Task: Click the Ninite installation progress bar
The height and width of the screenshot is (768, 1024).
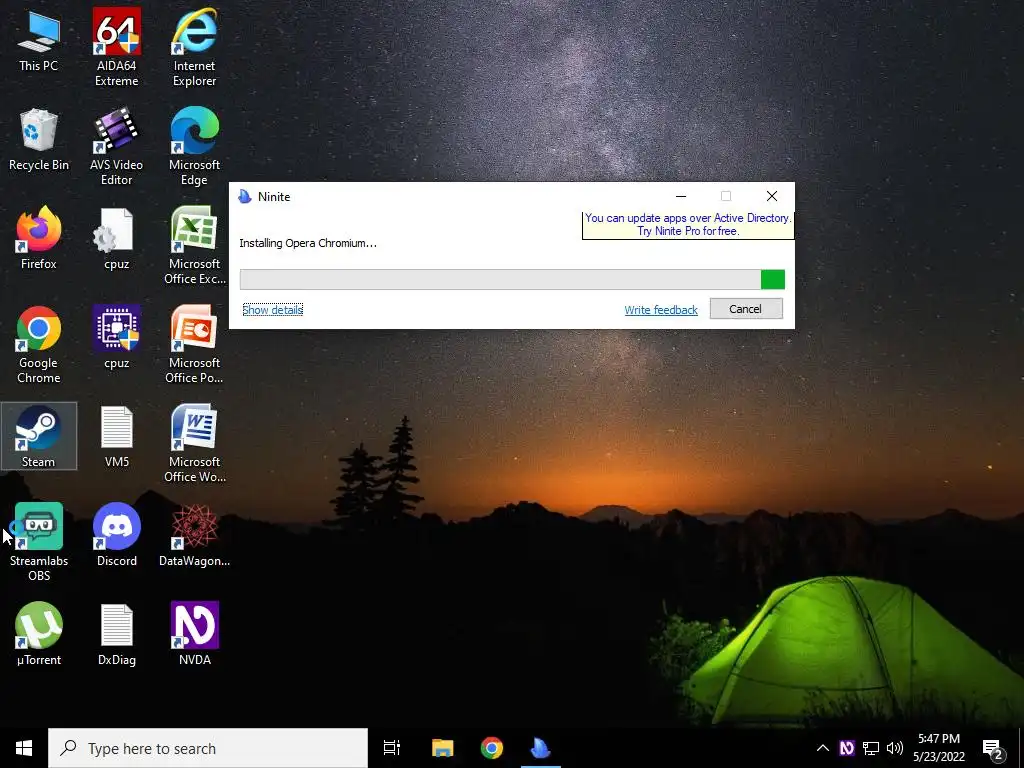Action: 512,280
